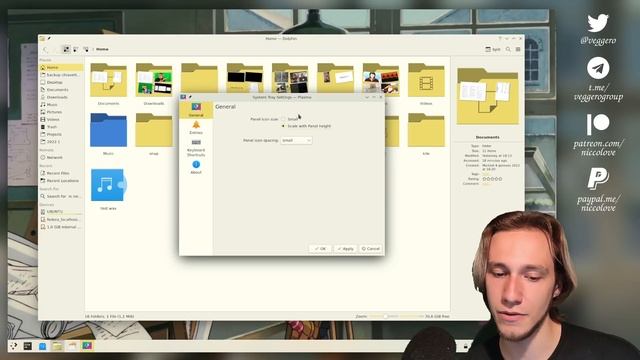The width and height of the screenshot is (640, 360).
Task: Click the large Documents preview in information panel
Action: [x=488, y=97]
